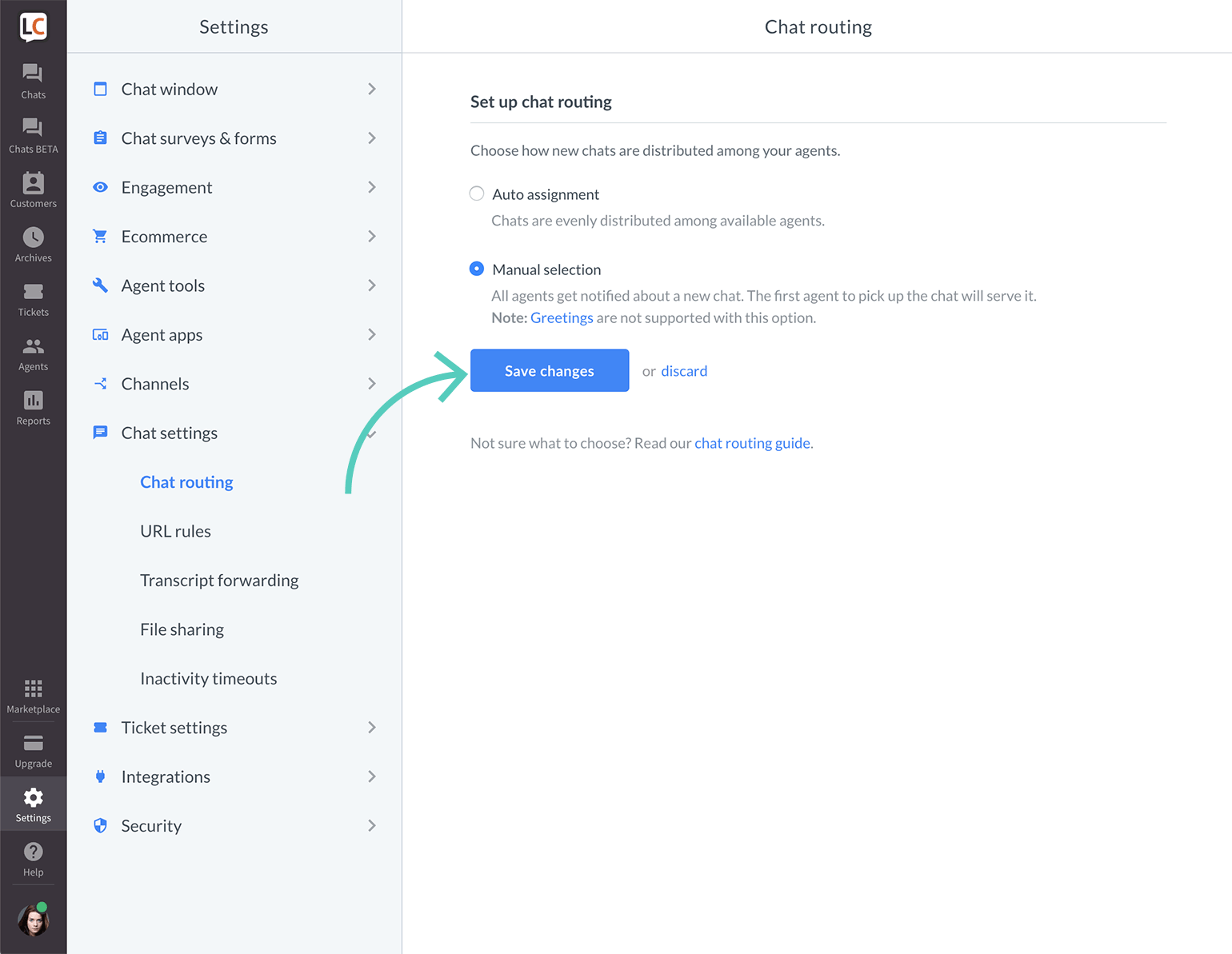Expand the Agent tools chevron
1232x954 pixels.
372,285
